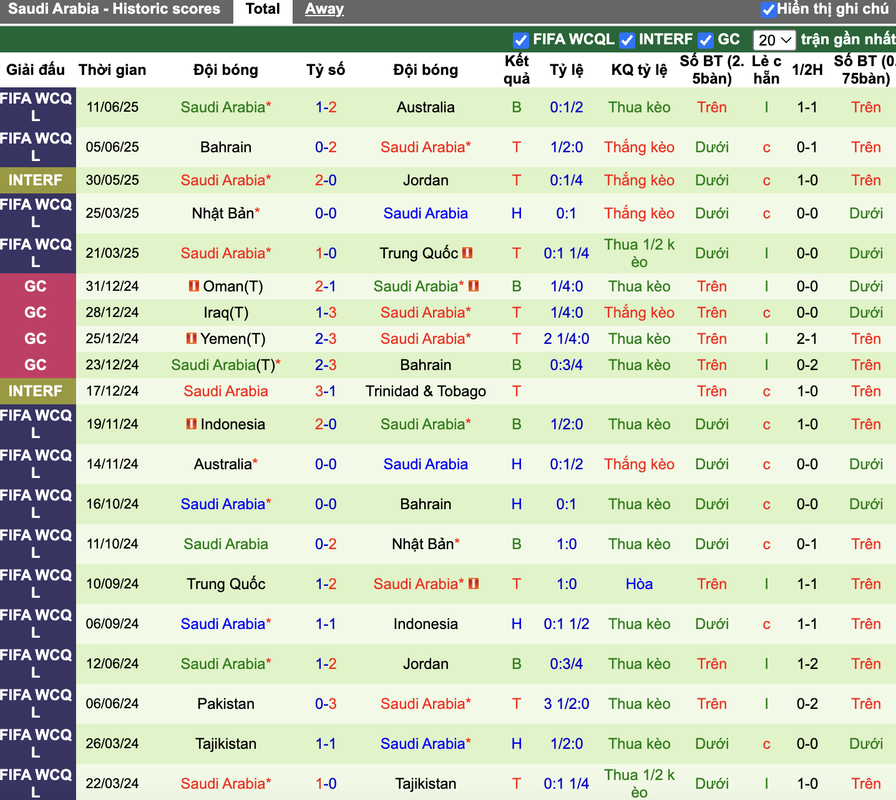Click the red card icon before Yemen(T)
Viewport: 896px width, 800px height.
click(x=191, y=338)
